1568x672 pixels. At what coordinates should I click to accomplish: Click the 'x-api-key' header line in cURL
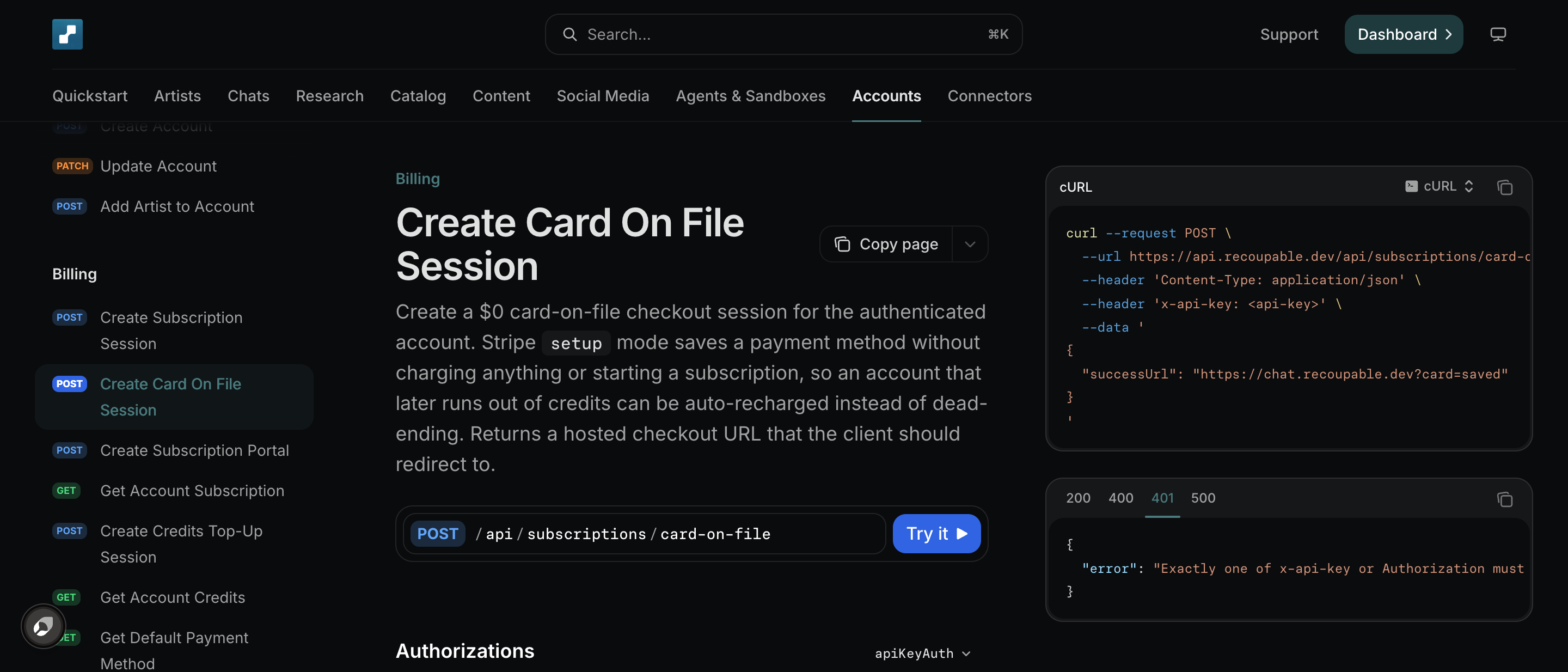coord(1211,304)
